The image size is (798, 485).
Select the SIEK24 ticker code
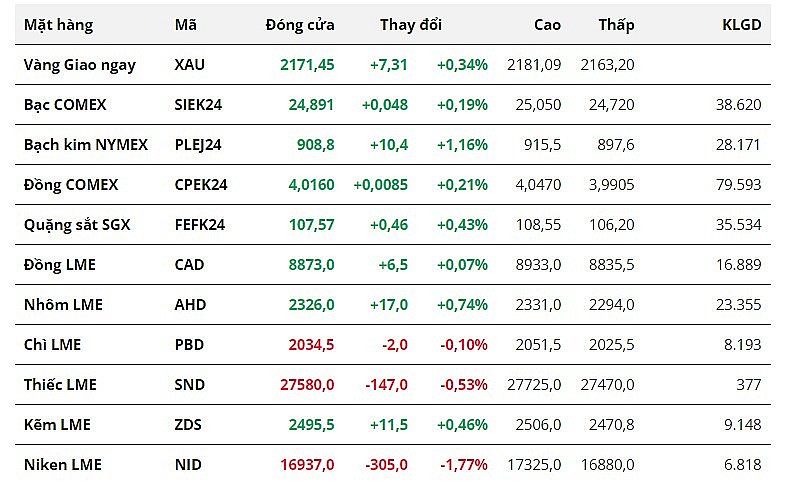tap(197, 105)
